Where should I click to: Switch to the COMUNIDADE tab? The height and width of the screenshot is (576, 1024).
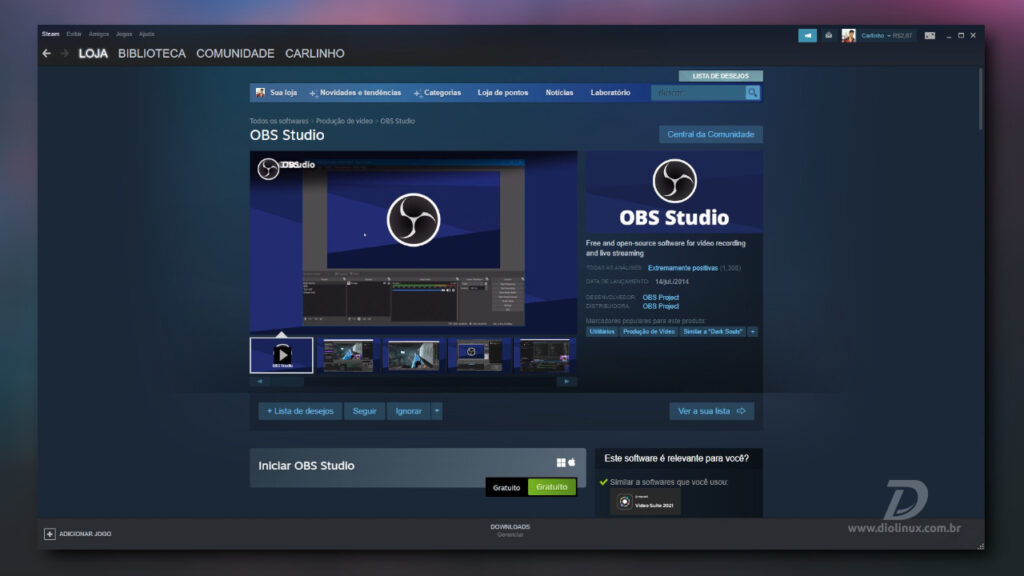coord(235,54)
